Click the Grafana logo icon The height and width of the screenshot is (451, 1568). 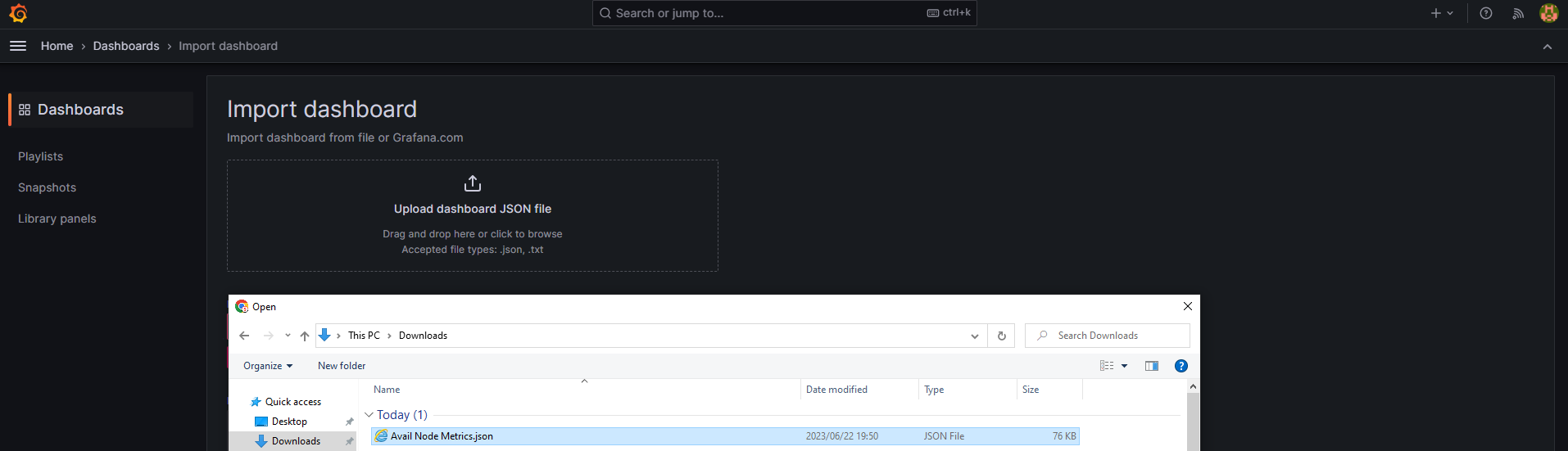tap(18, 13)
